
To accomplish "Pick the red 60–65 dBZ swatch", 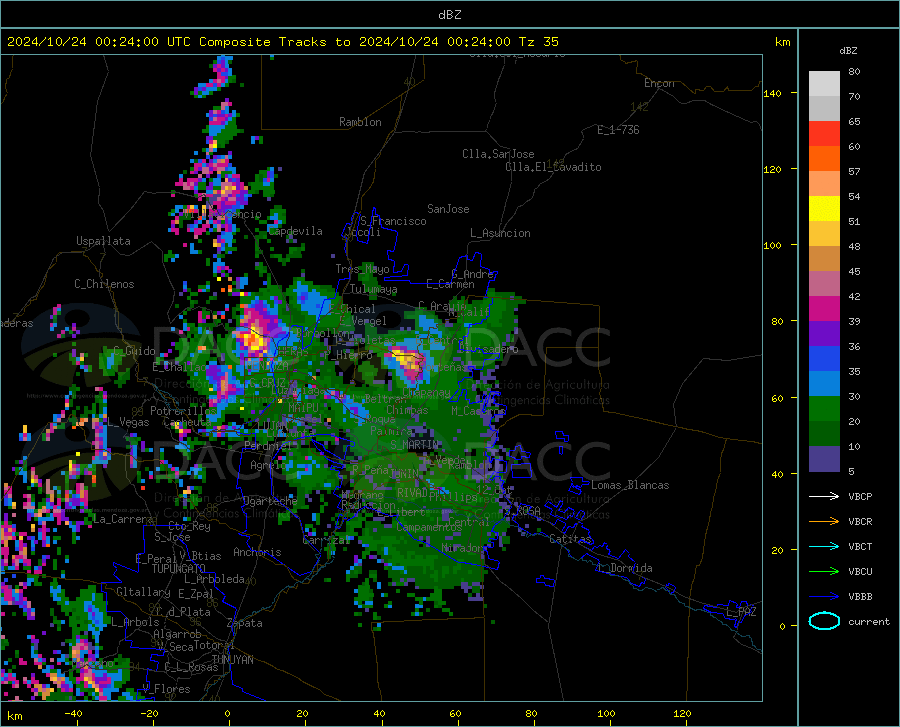I will pyautogui.click(x=824, y=134).
